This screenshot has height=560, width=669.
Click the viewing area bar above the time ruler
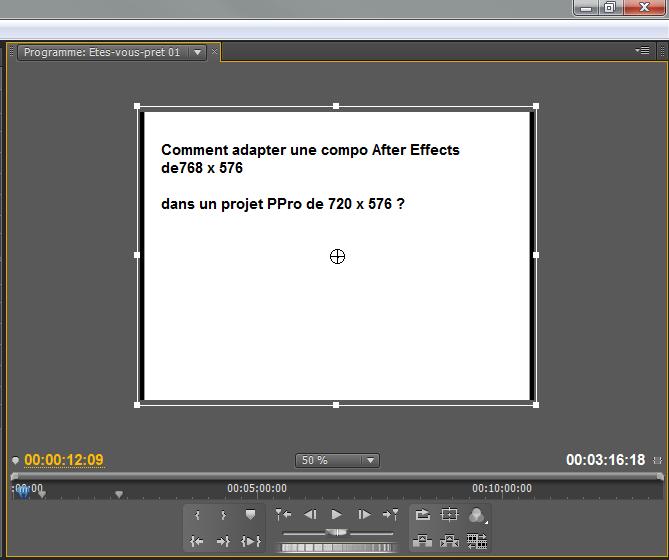[x=337, y=476]
